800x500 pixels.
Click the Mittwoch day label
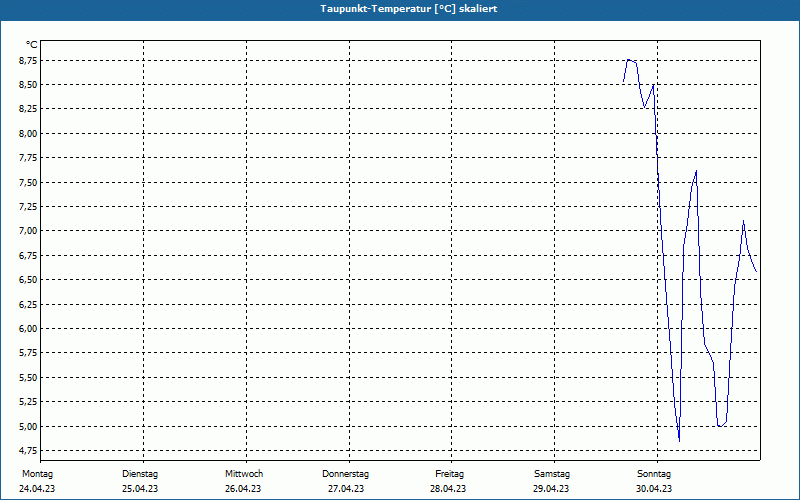tap(244, 474)
